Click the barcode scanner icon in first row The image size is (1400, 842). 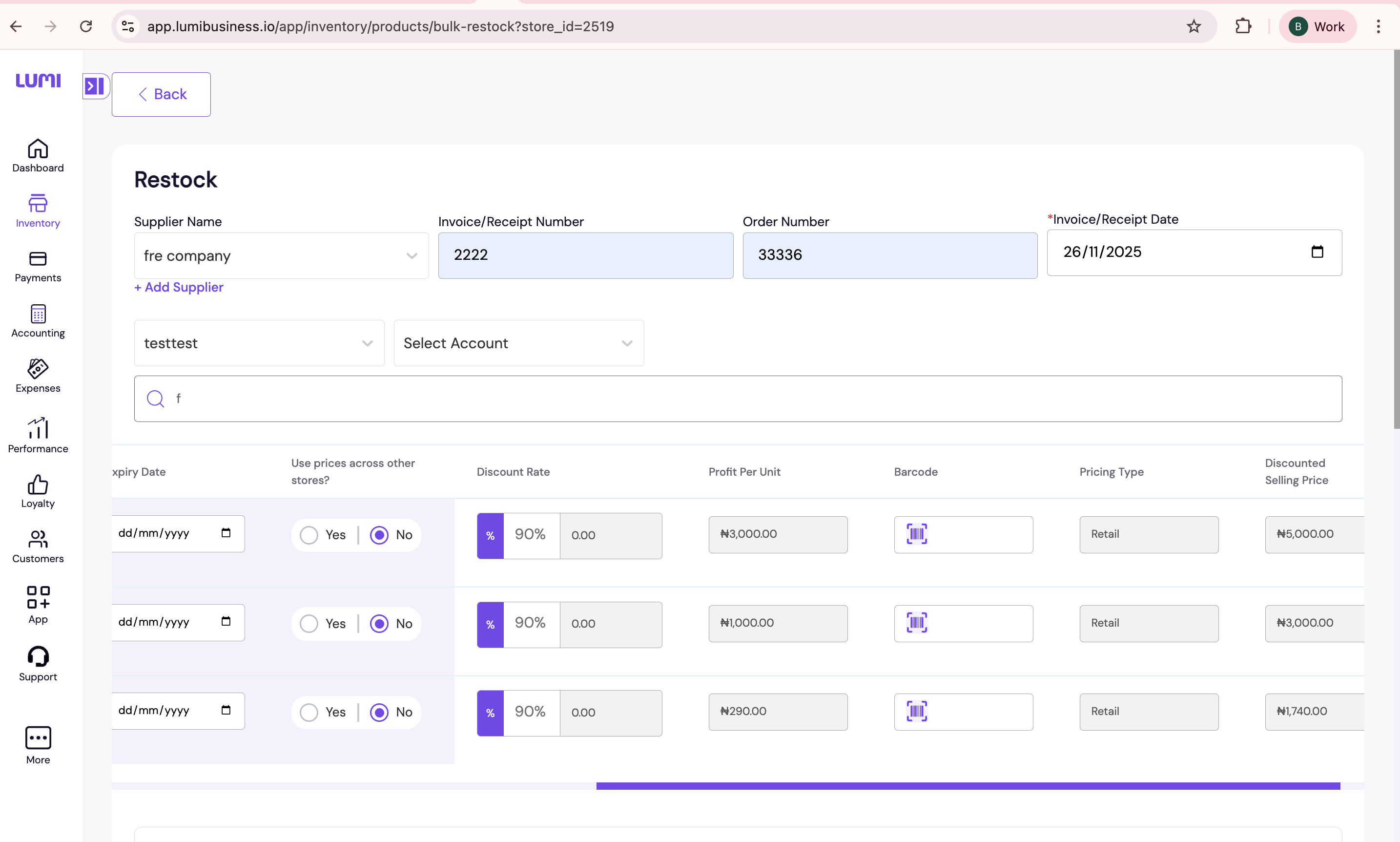(x=916, y=534)
